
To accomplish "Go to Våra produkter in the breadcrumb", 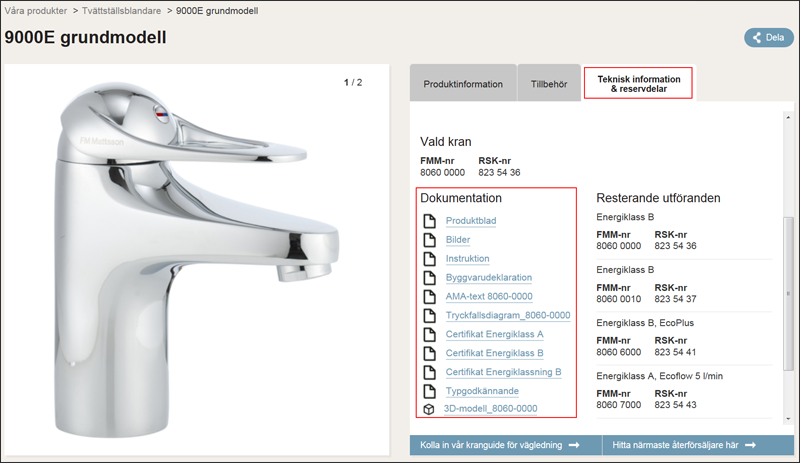I will tap(36, 11).
